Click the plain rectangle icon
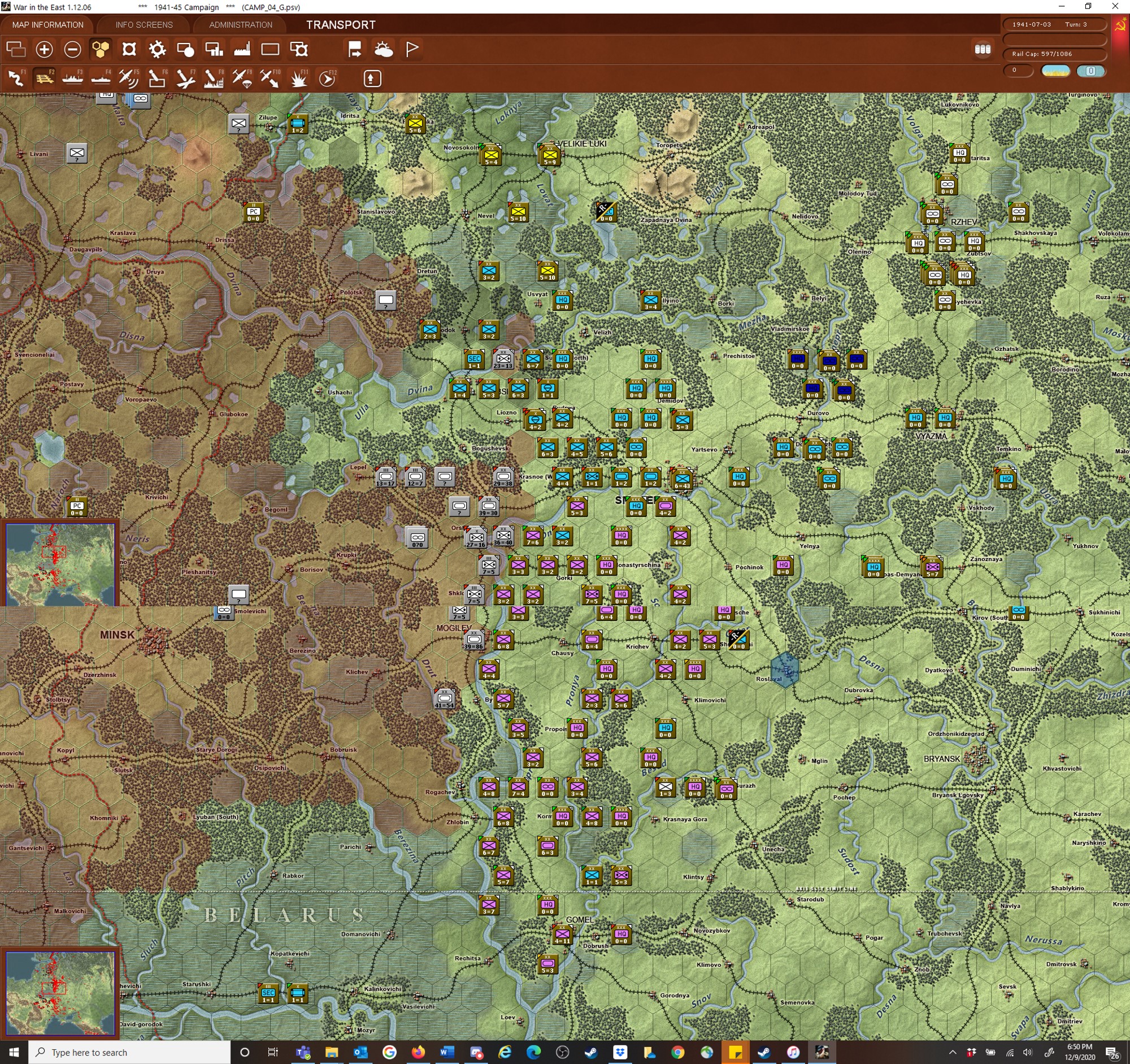This screenshot has width=1130, height=1064. coord(270,50)
